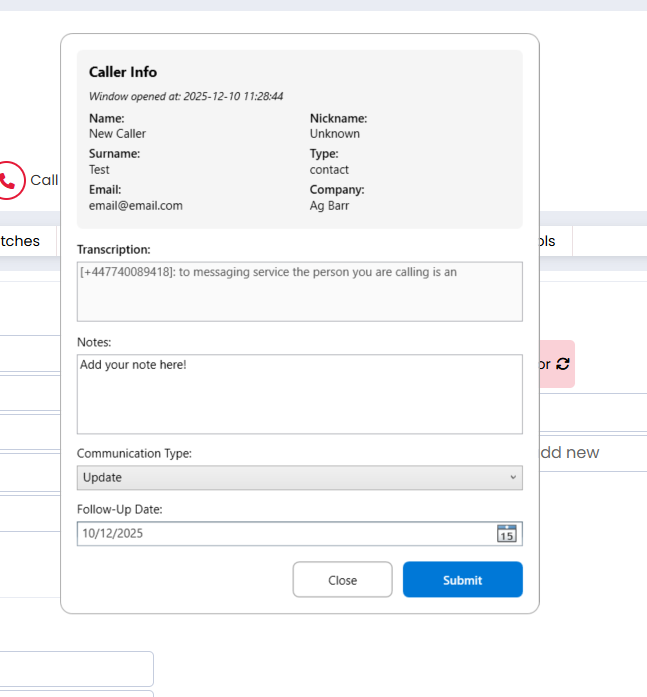Click the Unknown nickname value
Image resolution: width=647 pixels, height=697 pixels.
click(334, 134)
